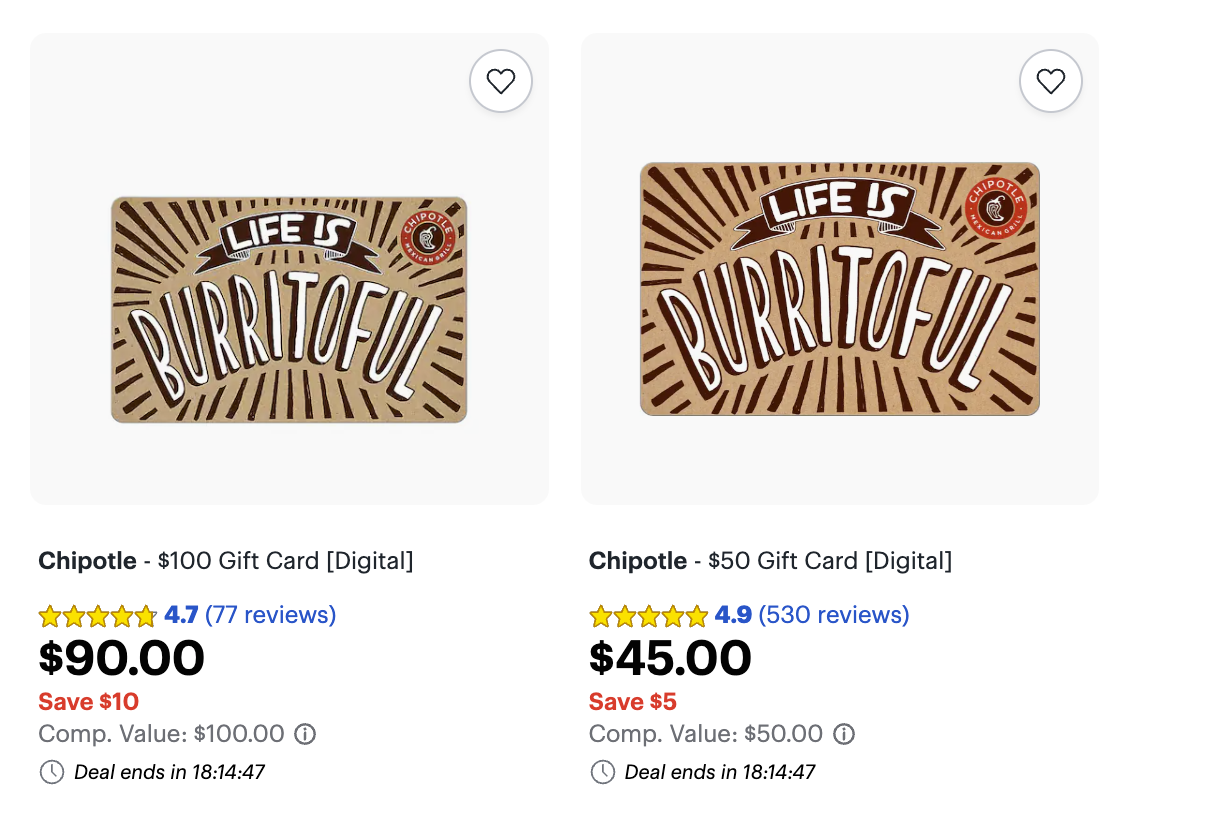Viewport: 1230px width, 820px height.
Task: Select the $50 Burritoful gift card image
Action: [840, 289]
